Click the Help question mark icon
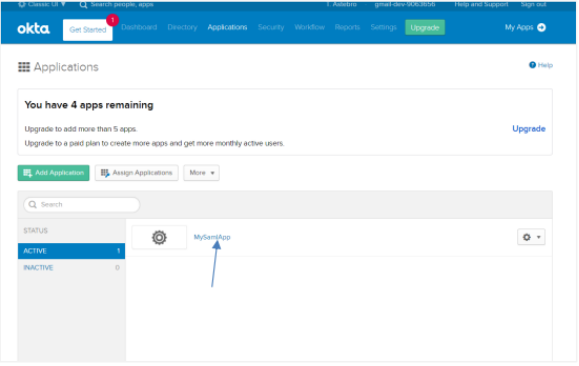The height and width of the screenshot is (366, 579). pos(532,65)
